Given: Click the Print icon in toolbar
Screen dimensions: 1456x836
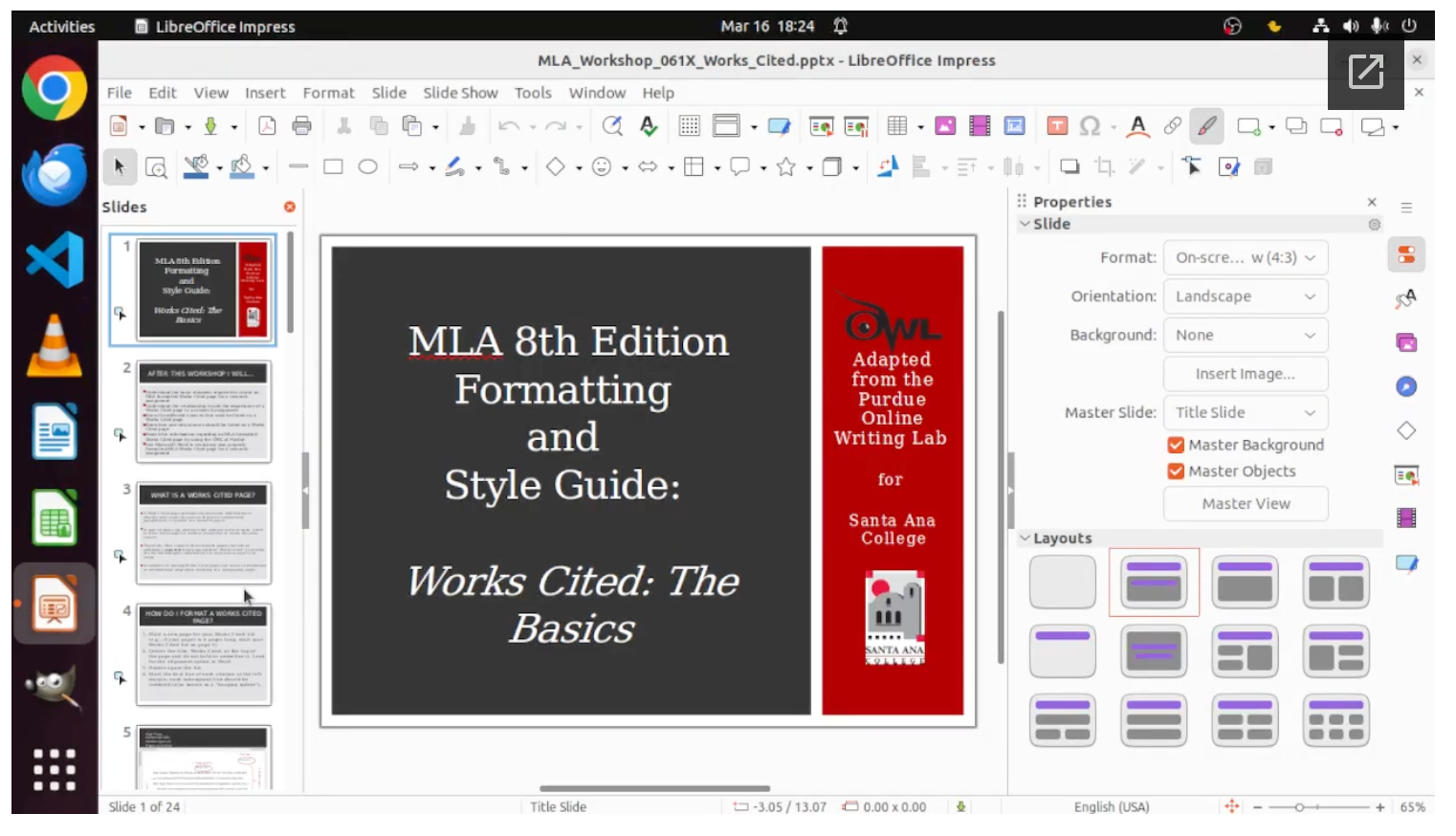Looking at the screenshot, I should (x=301, y=126).
